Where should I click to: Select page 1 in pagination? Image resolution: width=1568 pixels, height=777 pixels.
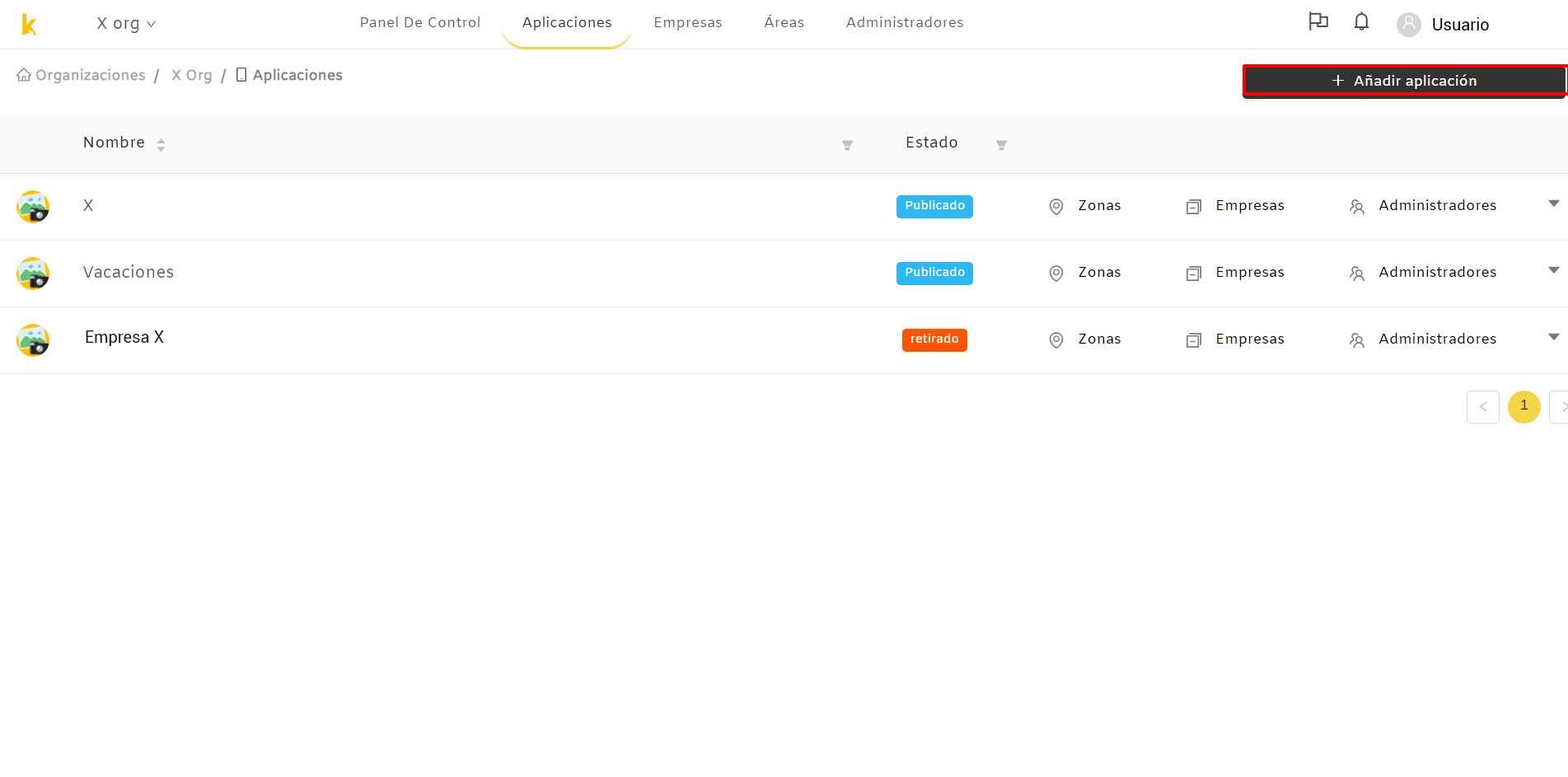pos(1524,407)
